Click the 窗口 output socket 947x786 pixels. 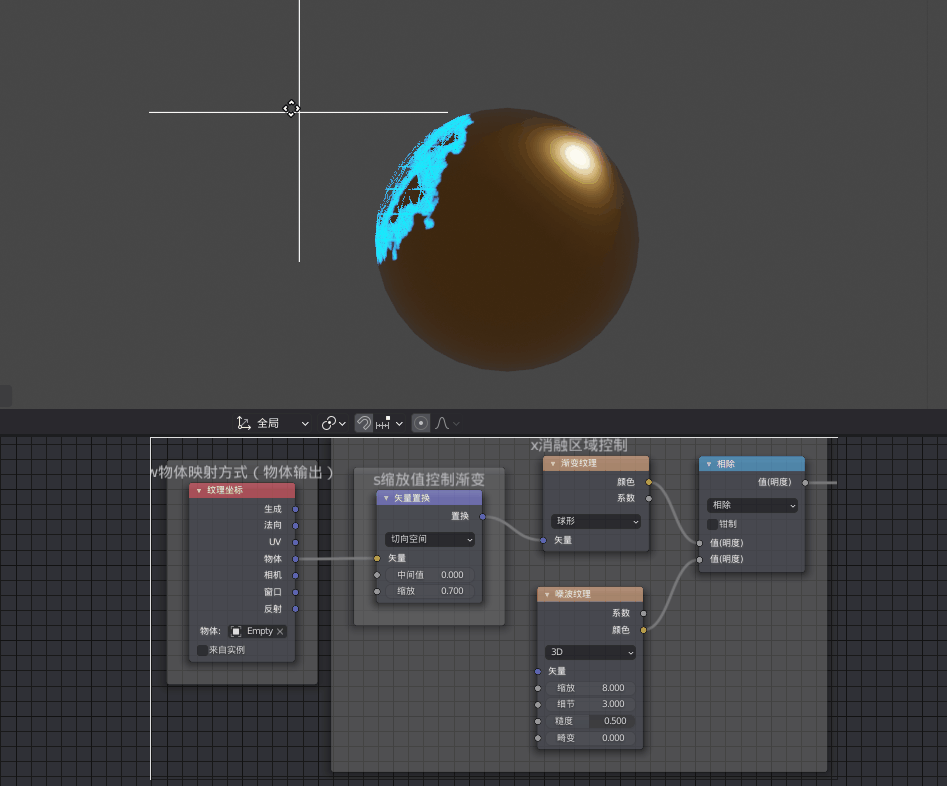pyautogui.click(x=295, y=592)
